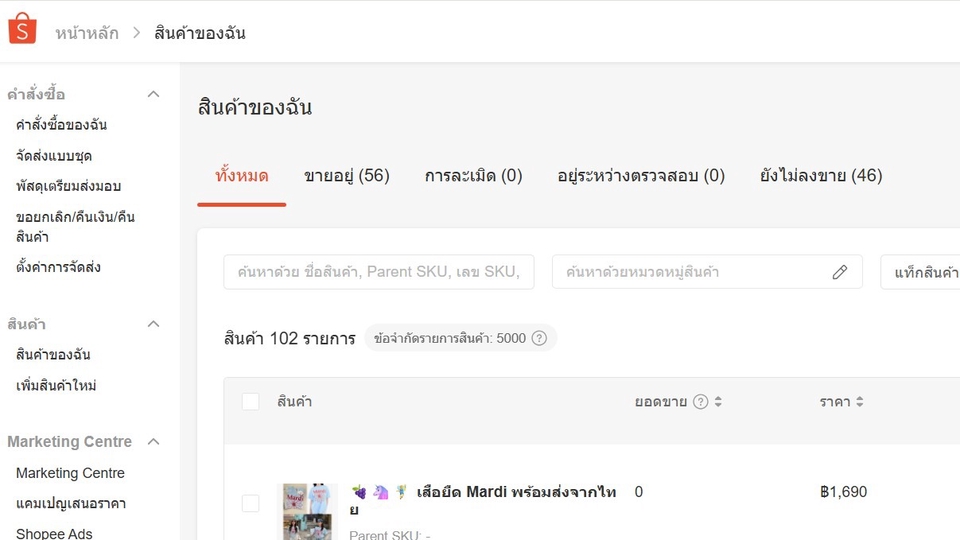
Task: Open the Mardi t-shirt product thumbnail
Action: [307, 511]
